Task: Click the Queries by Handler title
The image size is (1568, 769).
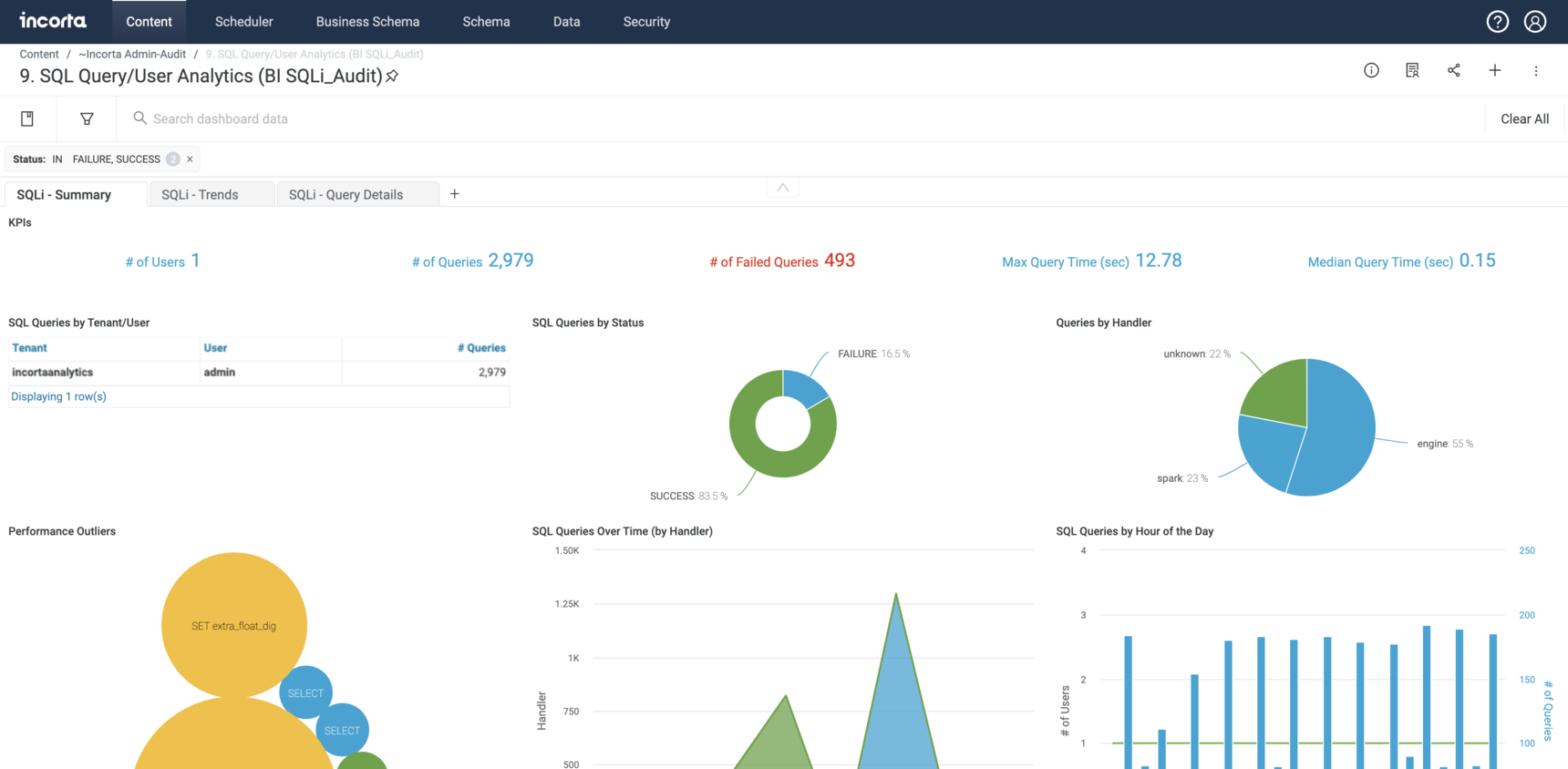Action: pyautogui.click(x=1103, y=323)
